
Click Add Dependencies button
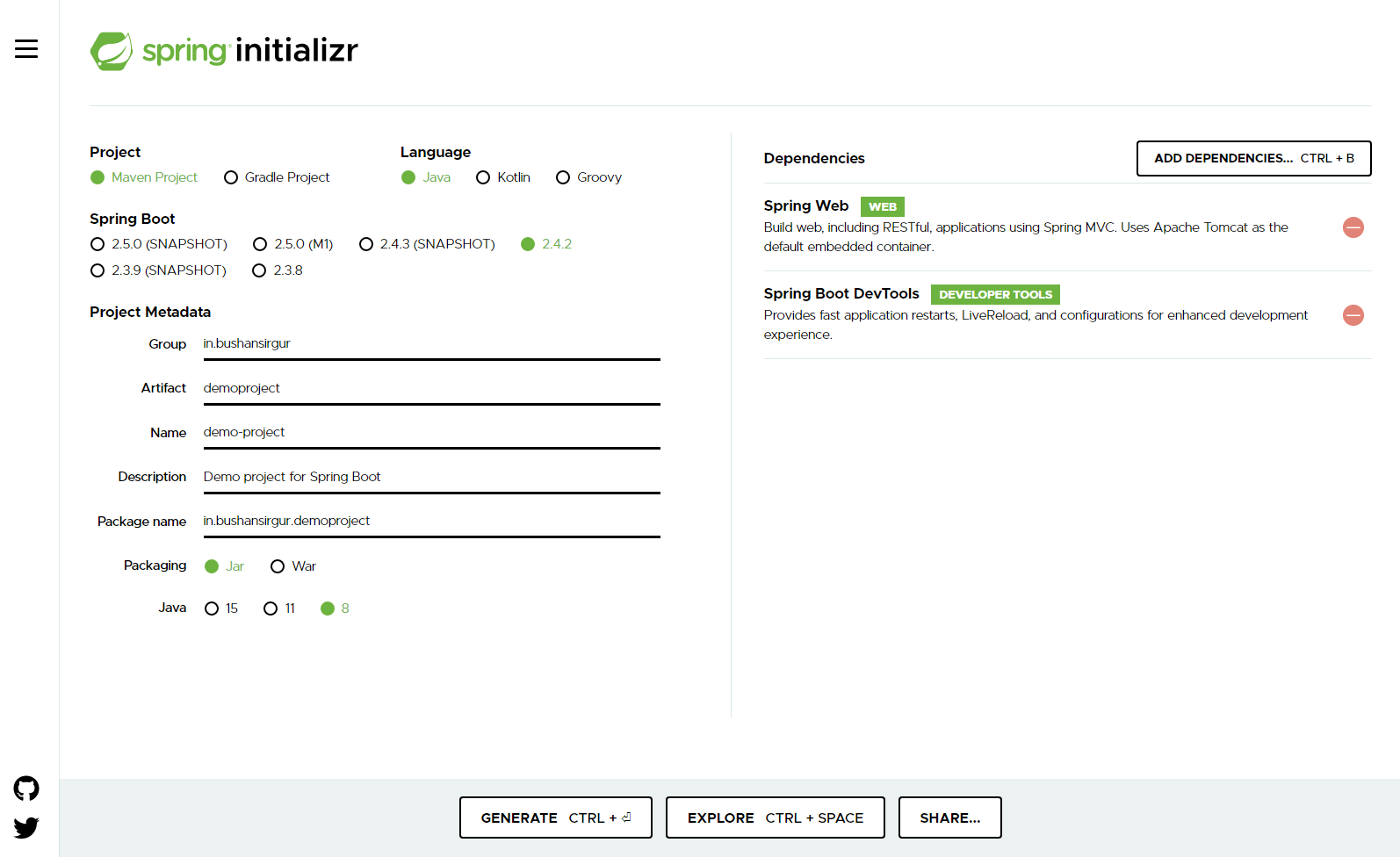tap(1253, 158)
